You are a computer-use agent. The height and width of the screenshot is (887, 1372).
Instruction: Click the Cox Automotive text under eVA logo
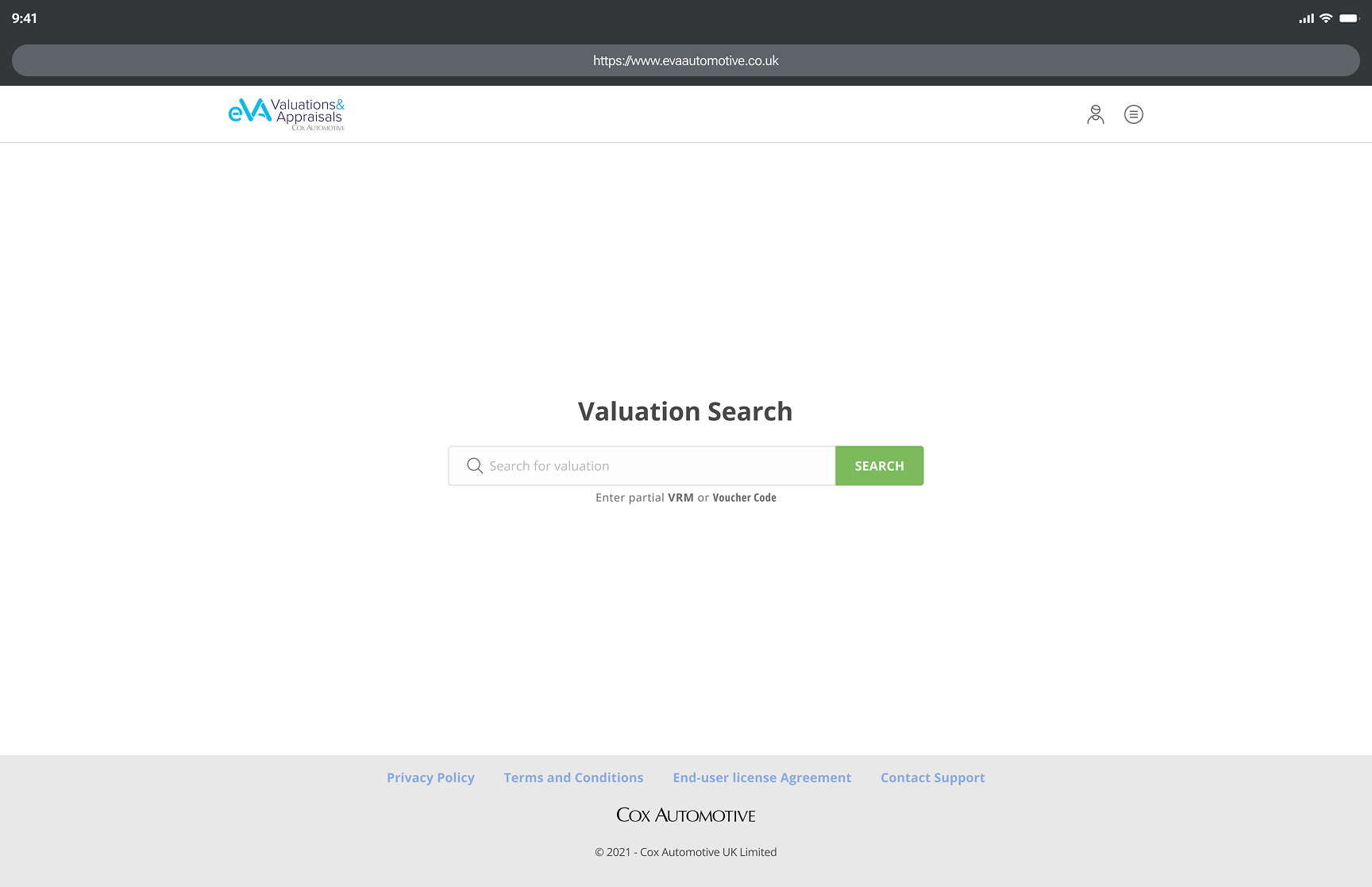tap(318, 128)
